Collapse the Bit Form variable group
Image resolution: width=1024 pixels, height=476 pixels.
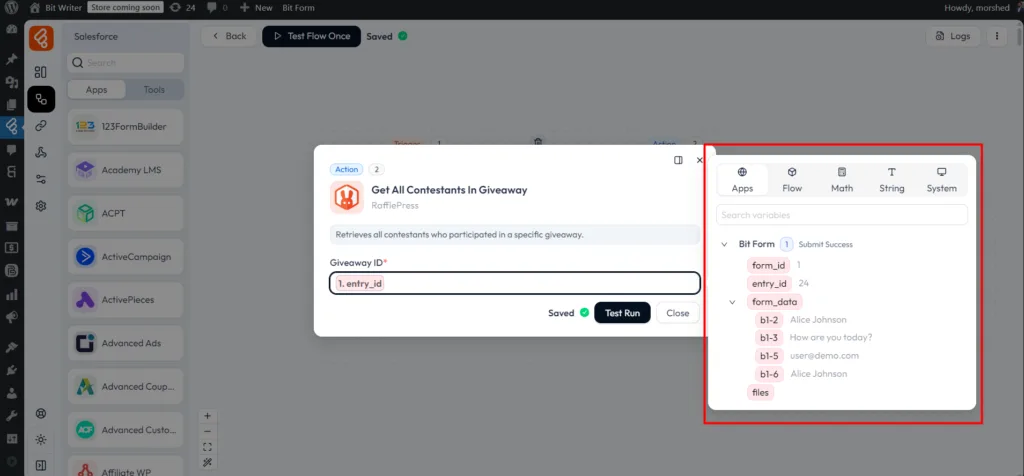click(724, 244)
